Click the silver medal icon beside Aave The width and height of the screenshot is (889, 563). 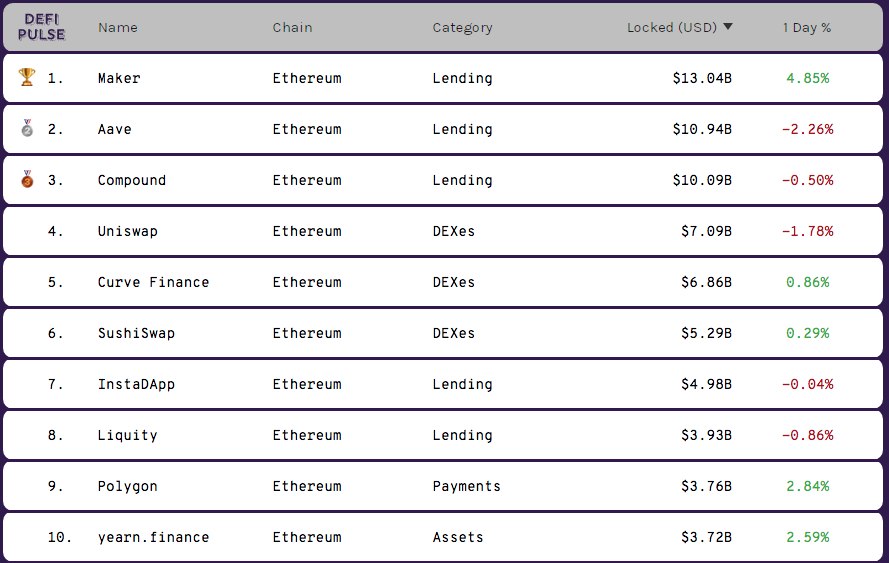27,128
